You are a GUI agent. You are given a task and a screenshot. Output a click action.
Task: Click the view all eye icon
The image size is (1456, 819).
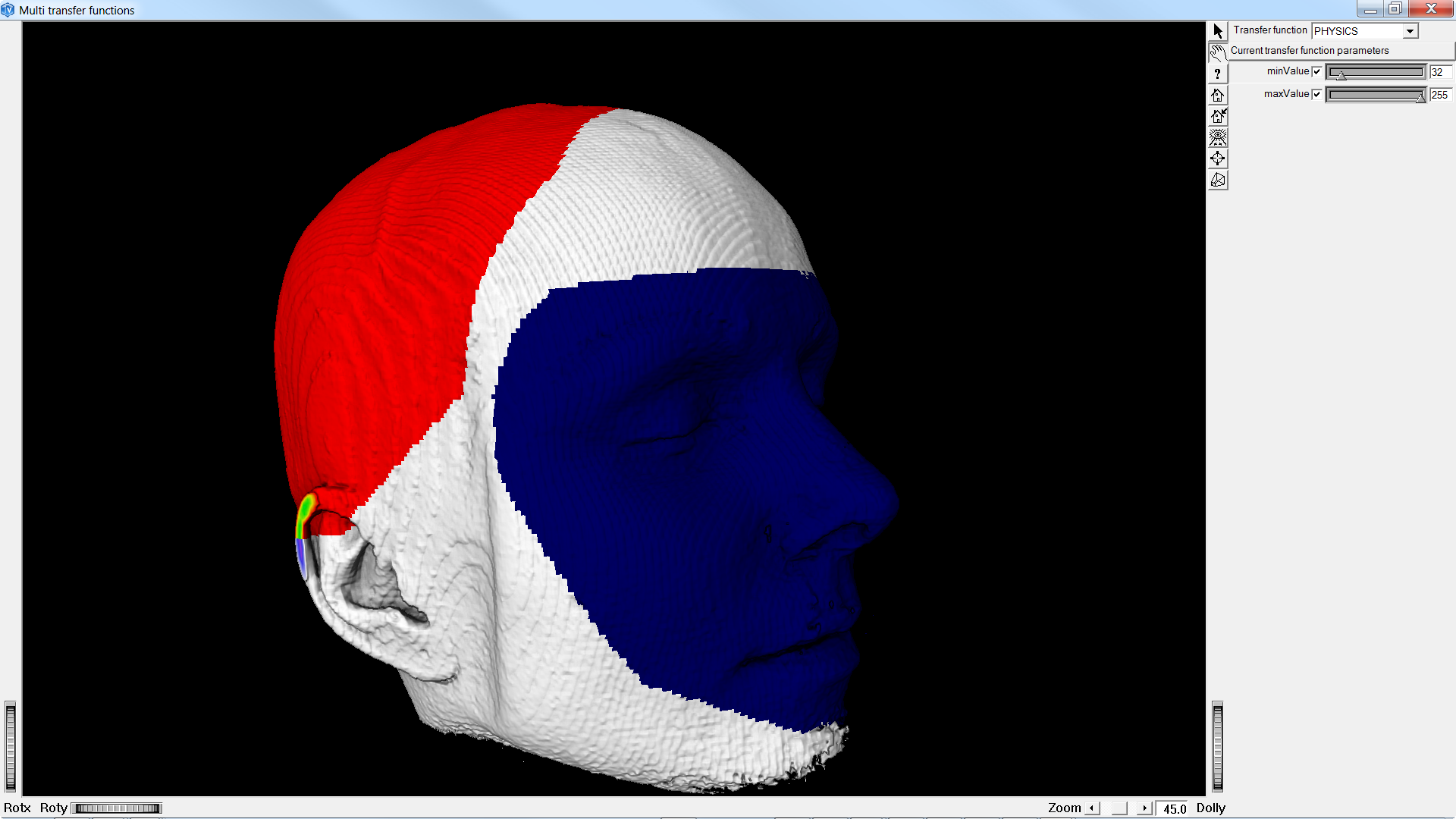pyautogui.click(x=1217, y=137)
